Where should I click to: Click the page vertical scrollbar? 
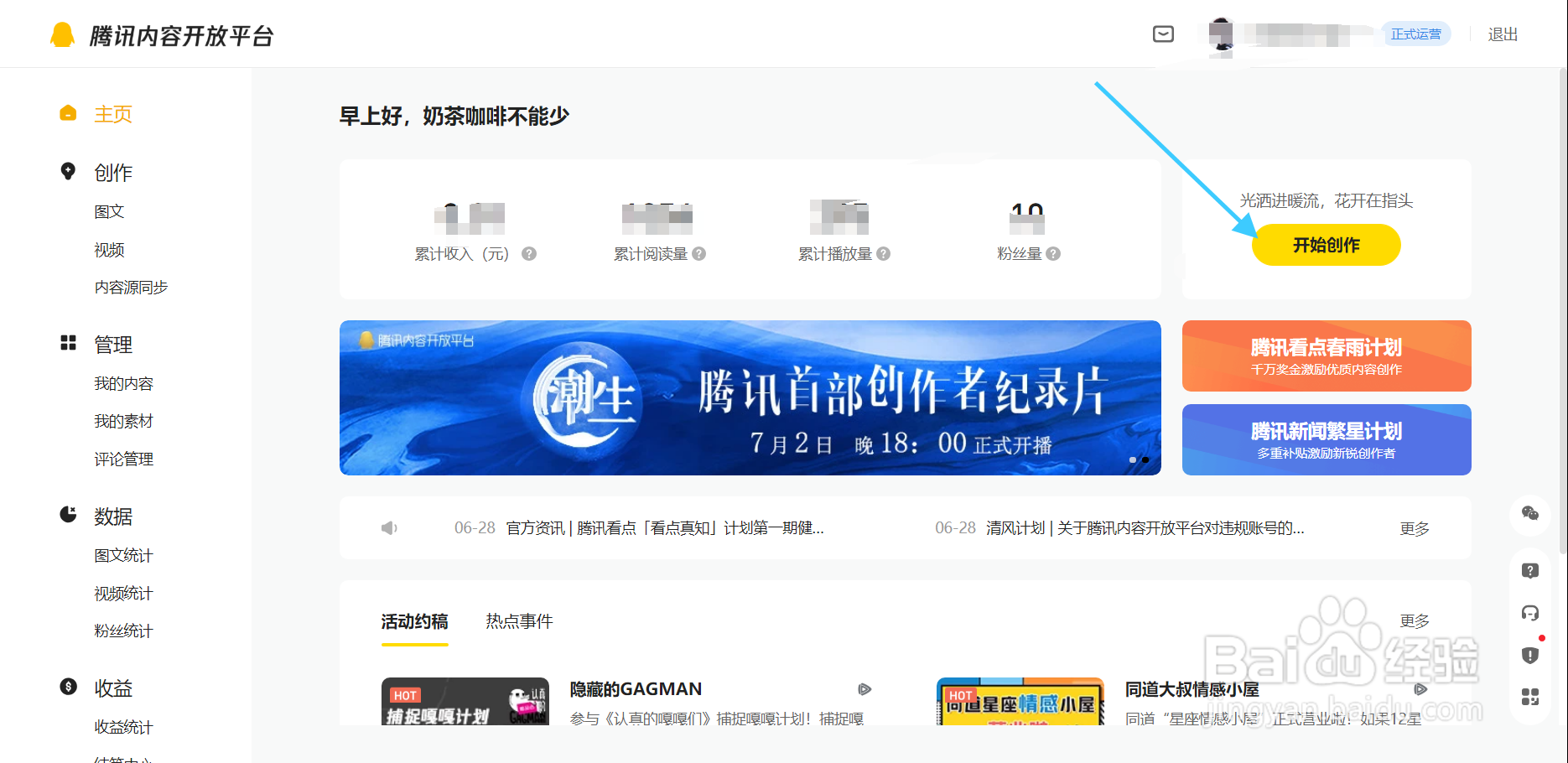click(1563, 310)
